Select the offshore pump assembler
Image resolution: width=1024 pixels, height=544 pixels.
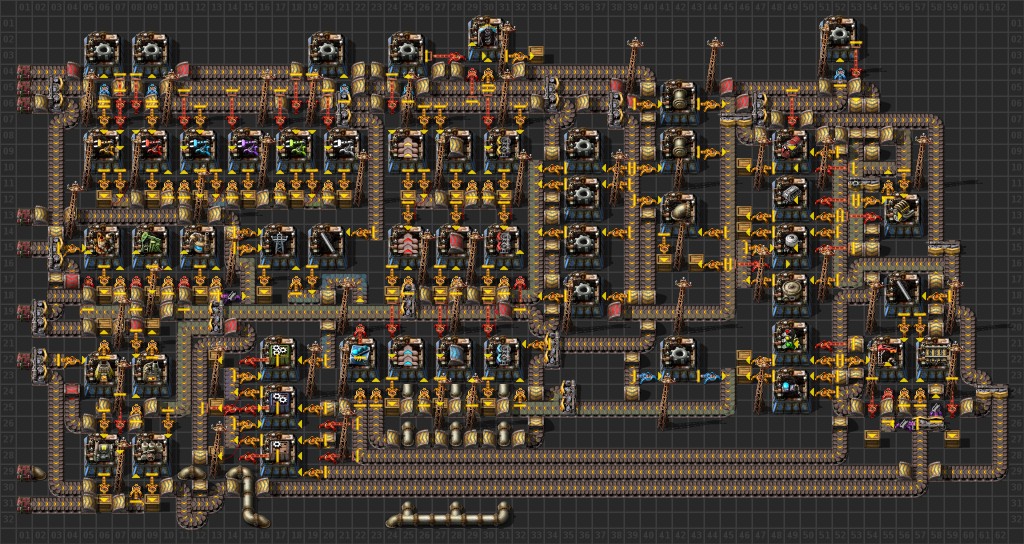tap(199, 247)
